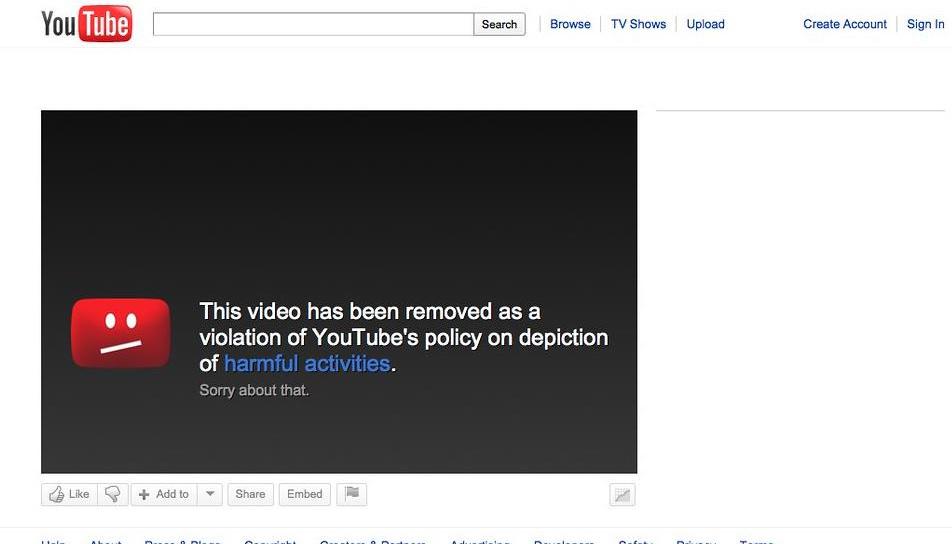Screen dimensions: 952x544
Task: Click the Create Account link
Action: [845, 24]
